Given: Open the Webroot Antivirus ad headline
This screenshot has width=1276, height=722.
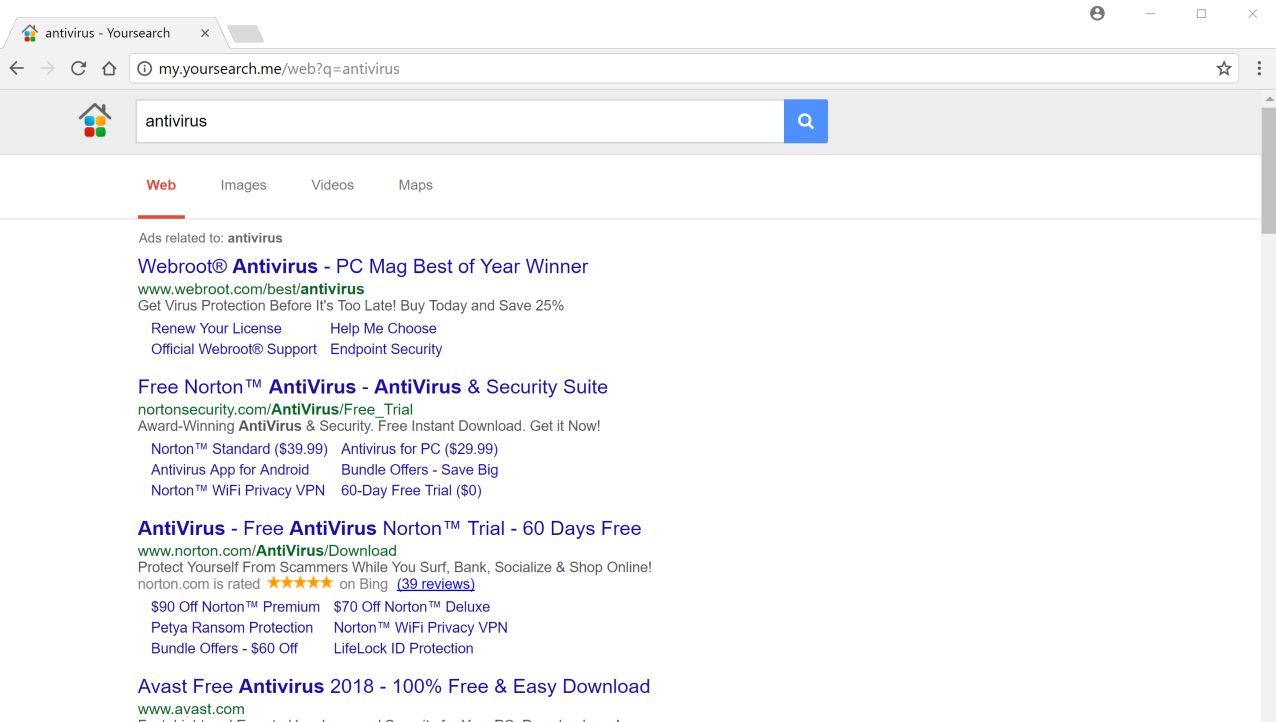Looking at the screenshot, I should click(x=362, y=267).
